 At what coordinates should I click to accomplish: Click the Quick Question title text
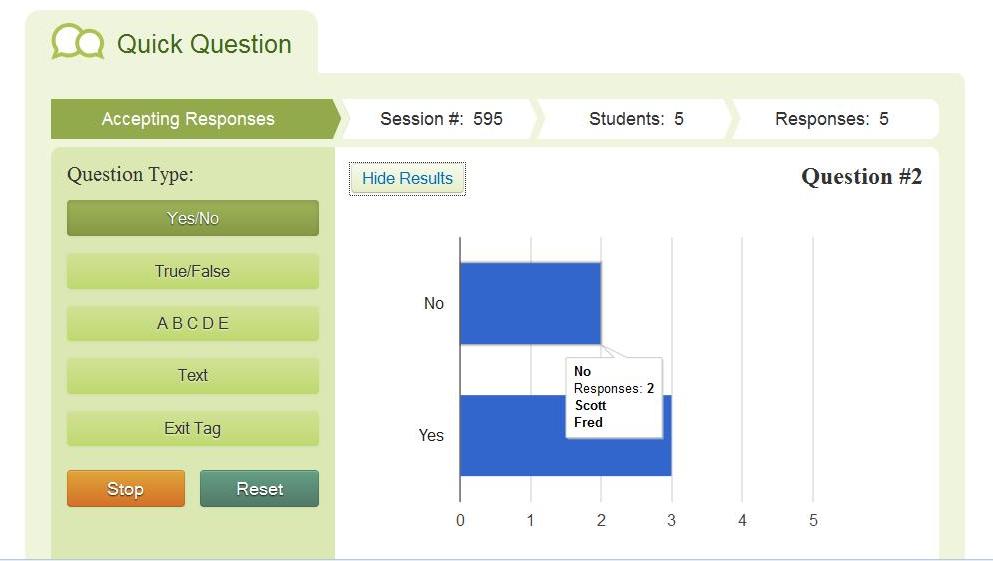point(204,44)
